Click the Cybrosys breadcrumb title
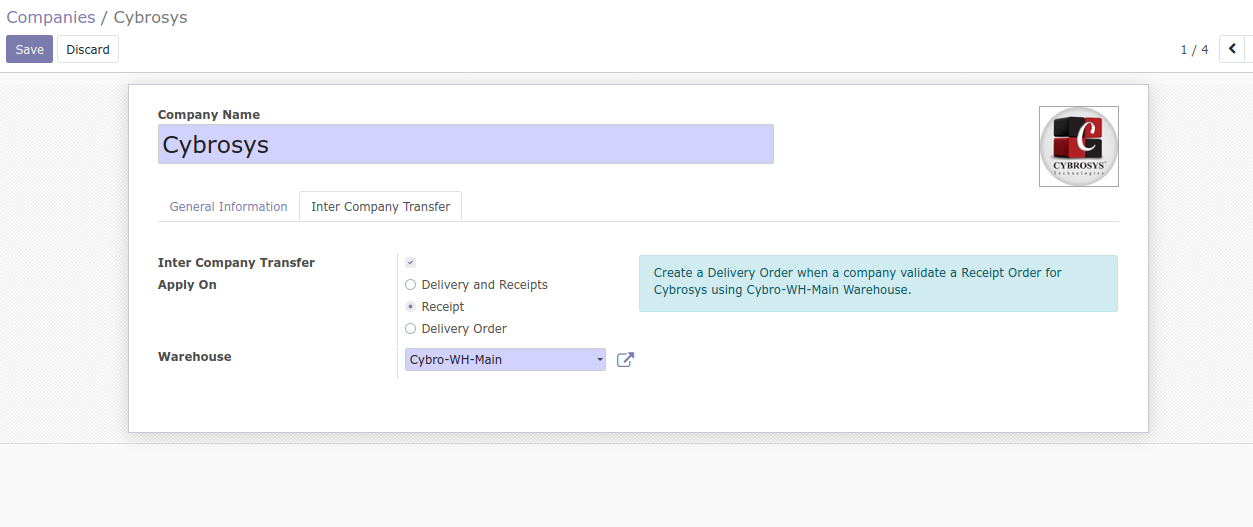This screenshot has height=527, width=1253. 150,17
